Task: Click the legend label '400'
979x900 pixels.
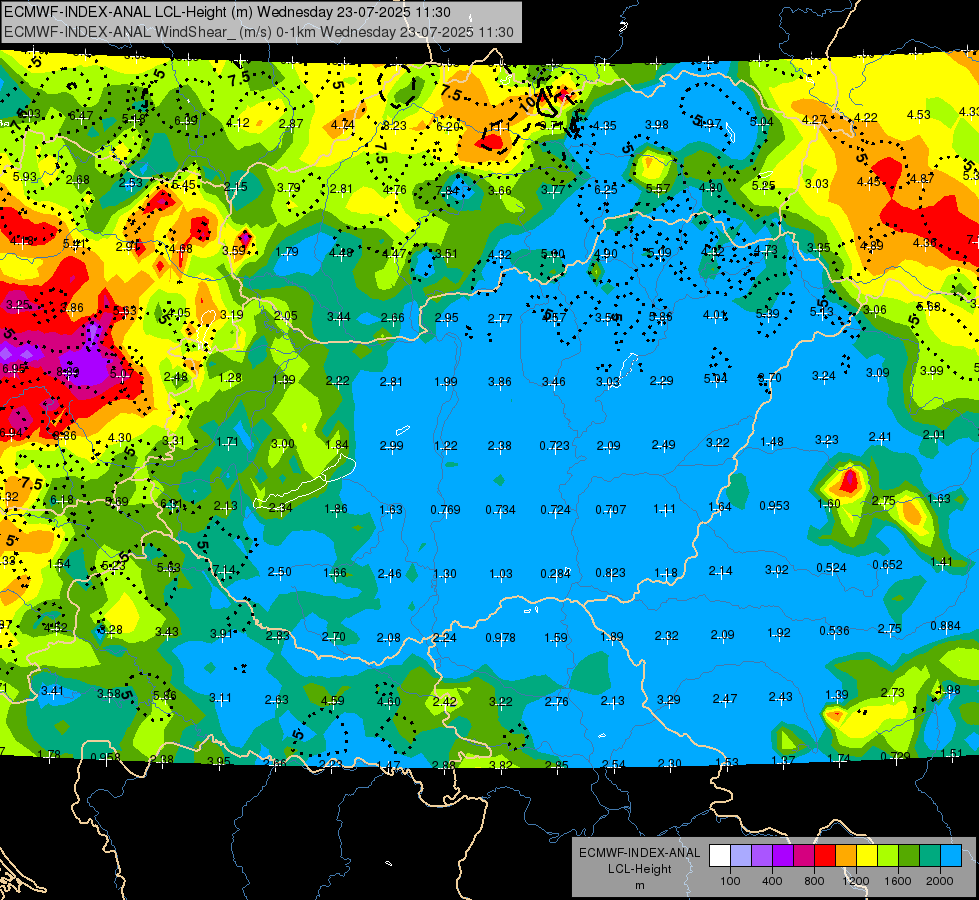Action: 772,881
